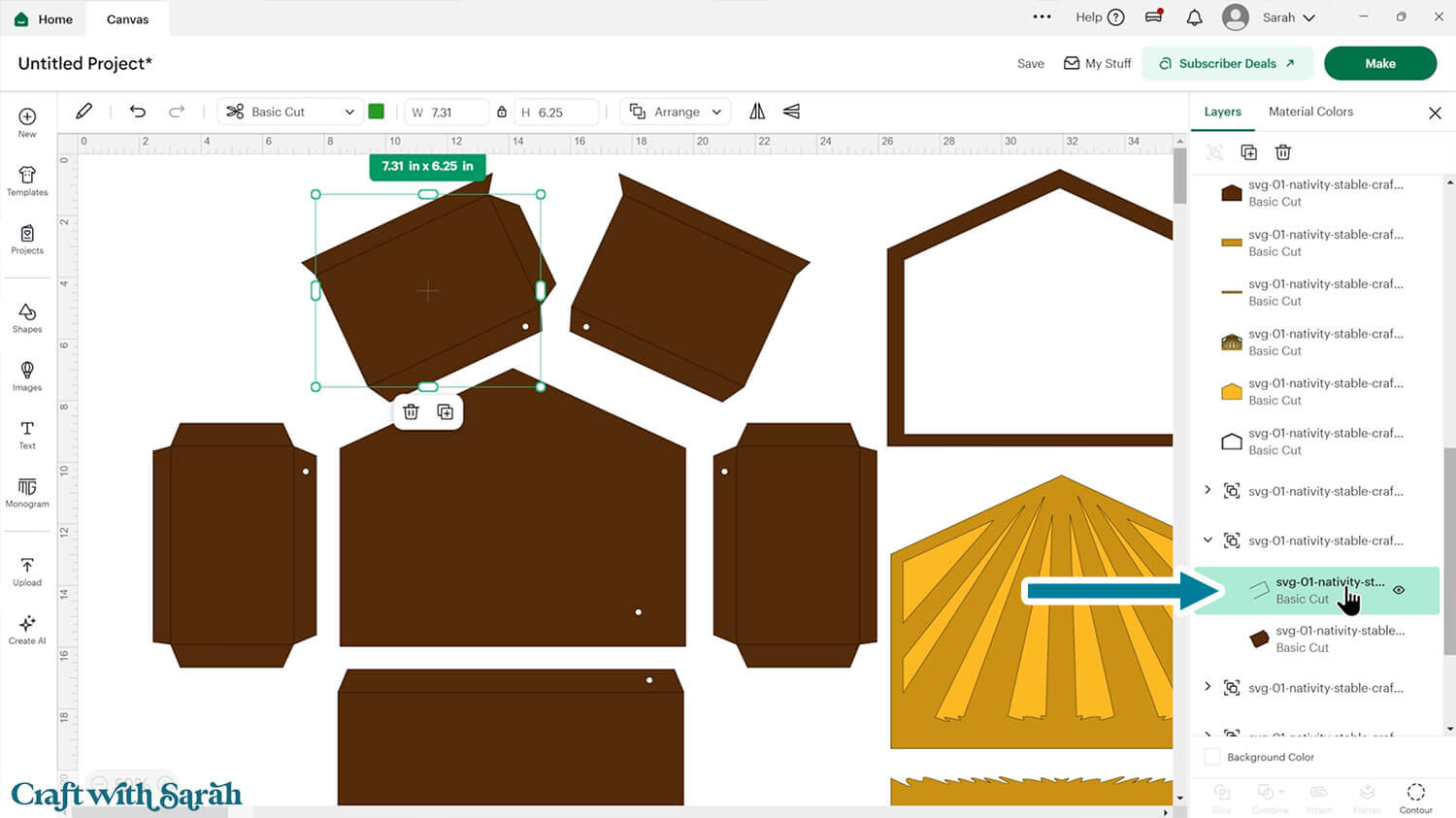Image resolution: width=1456 pixels, height=818 pixels.
Task: Collapse the expanded svg-01-nativity group
Action: pyautogui.click(x=1208, y=540)
